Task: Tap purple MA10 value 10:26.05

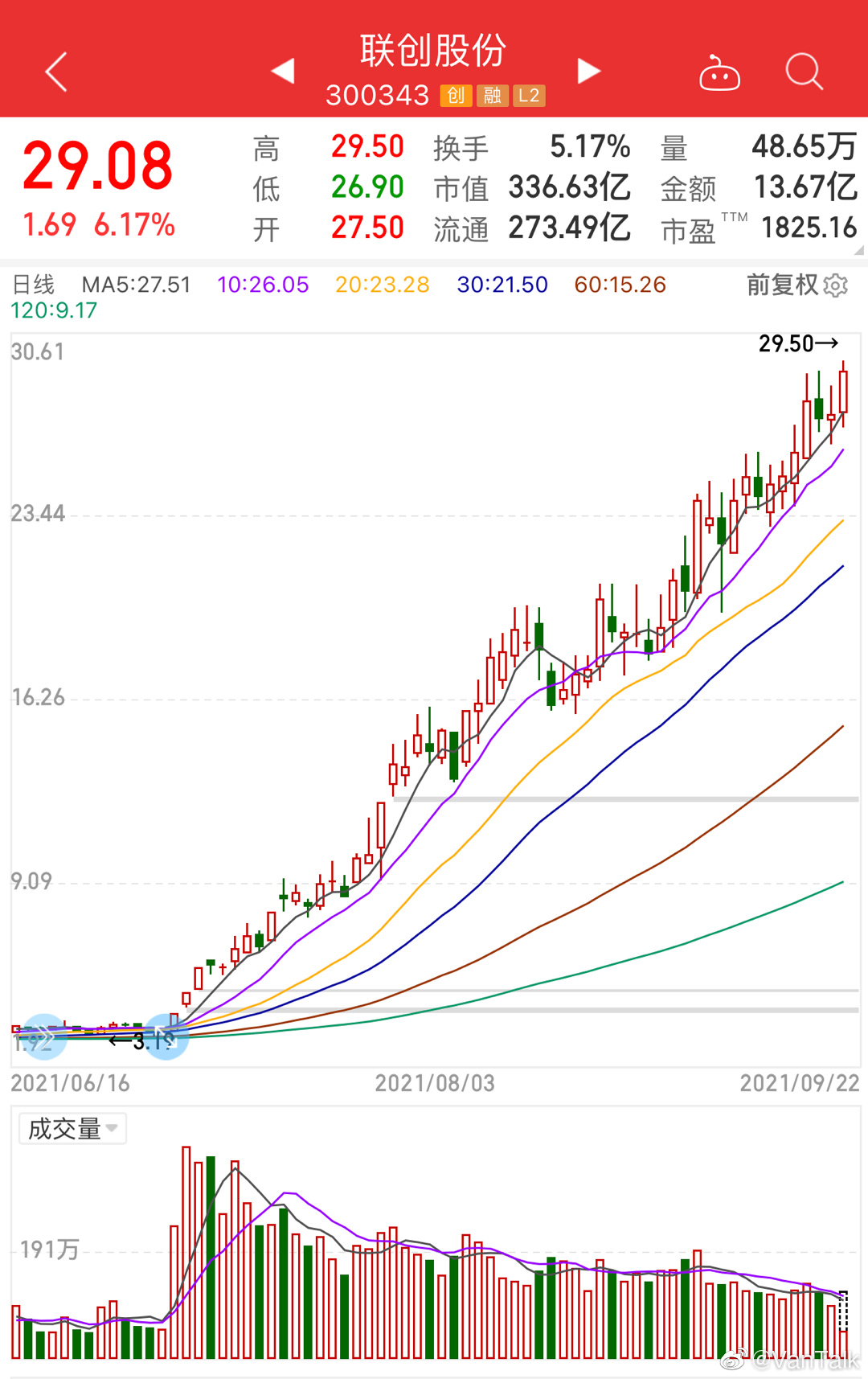Action: [x=263, y=285]
